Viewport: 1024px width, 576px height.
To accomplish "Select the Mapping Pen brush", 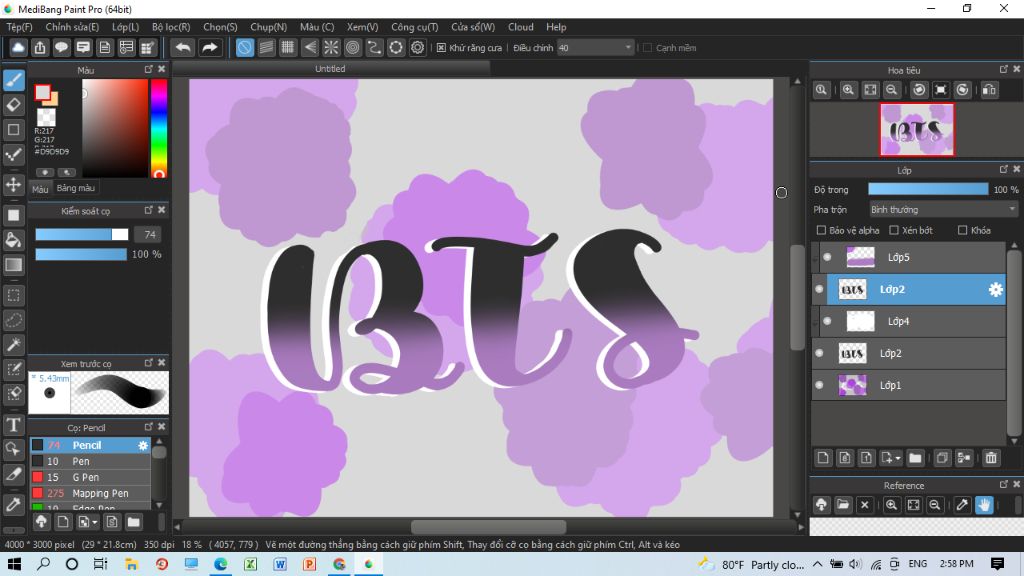I will [90, 494].
